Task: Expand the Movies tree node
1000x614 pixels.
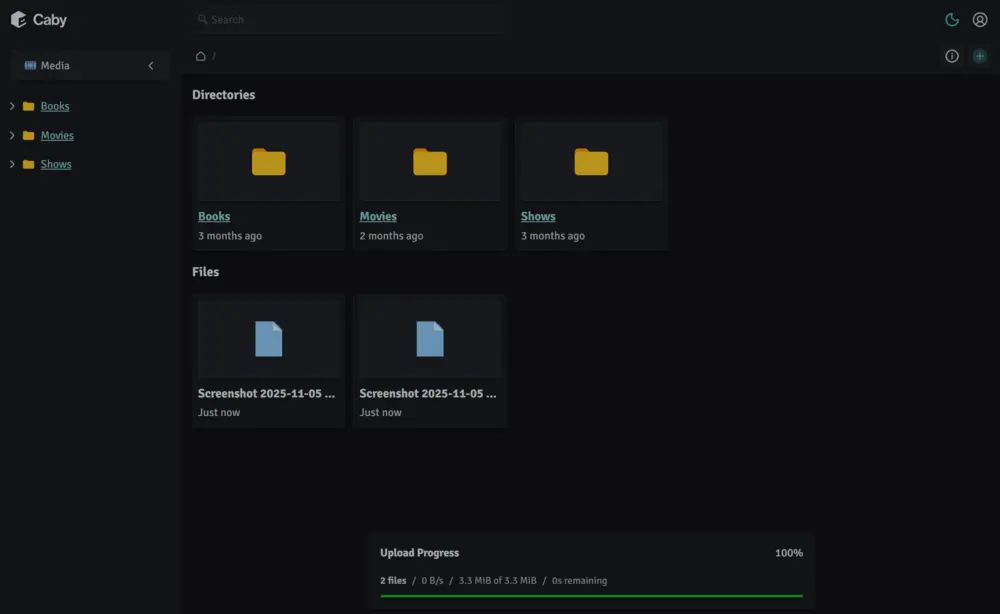Action: [11, 135]
